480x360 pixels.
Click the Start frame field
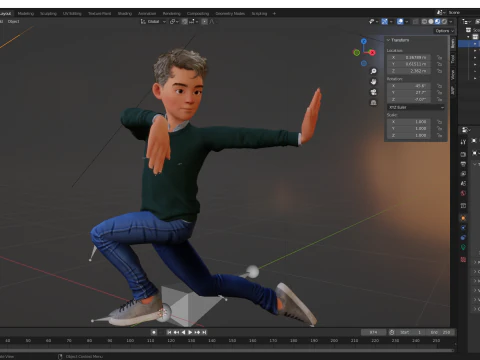tap(411, 332)
